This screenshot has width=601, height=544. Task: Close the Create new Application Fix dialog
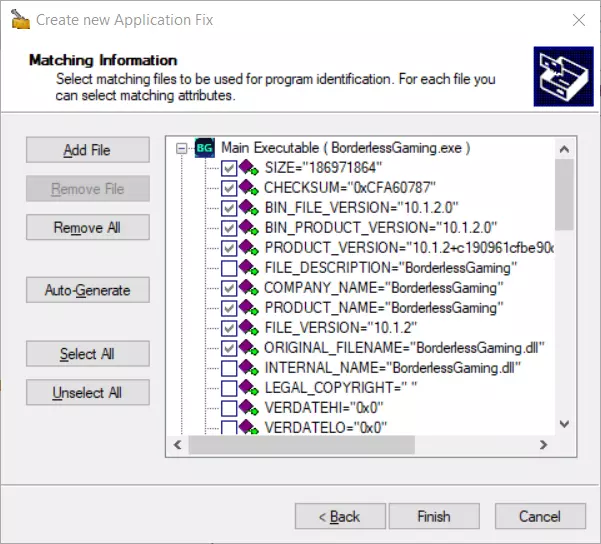579,20
